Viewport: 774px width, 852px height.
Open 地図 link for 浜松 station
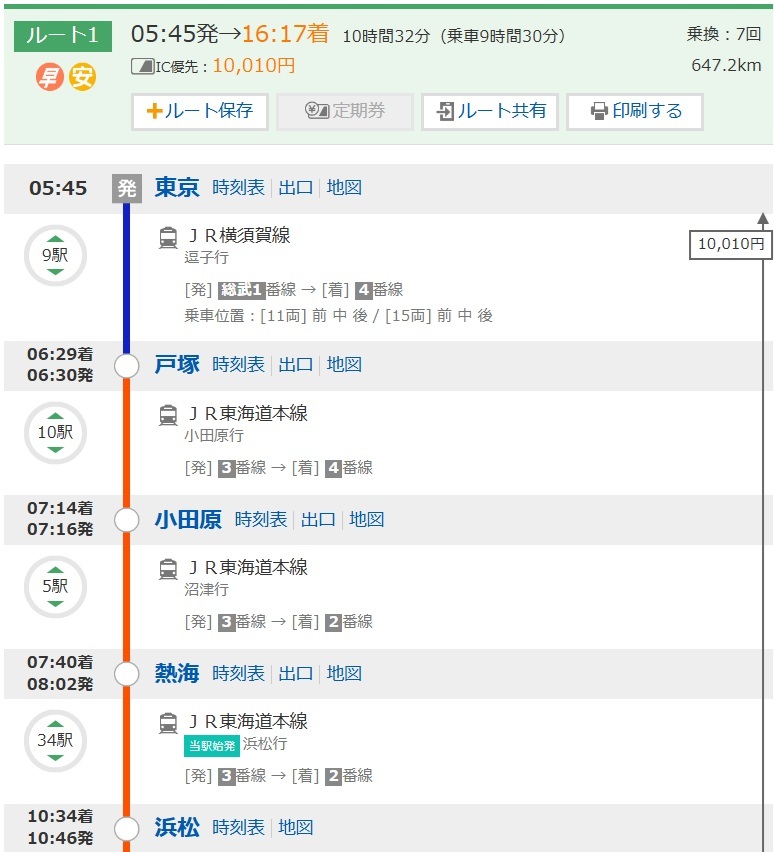point(296,828)
